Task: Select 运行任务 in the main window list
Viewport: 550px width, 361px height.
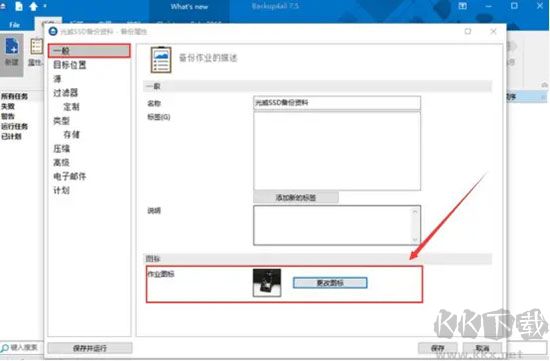Action: (14, 126)
